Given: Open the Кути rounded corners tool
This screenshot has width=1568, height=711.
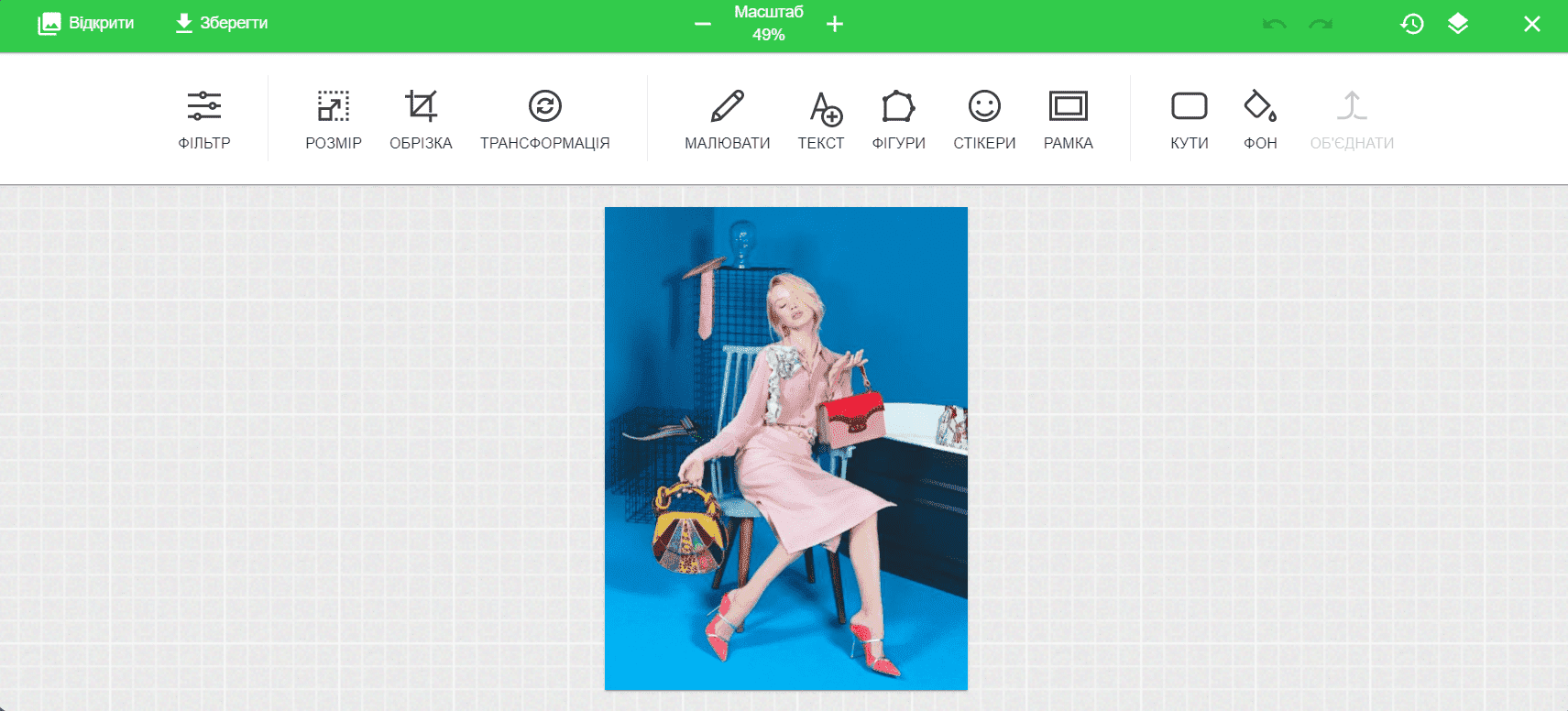Looking at the screenshot, I should click(1189, 118).
